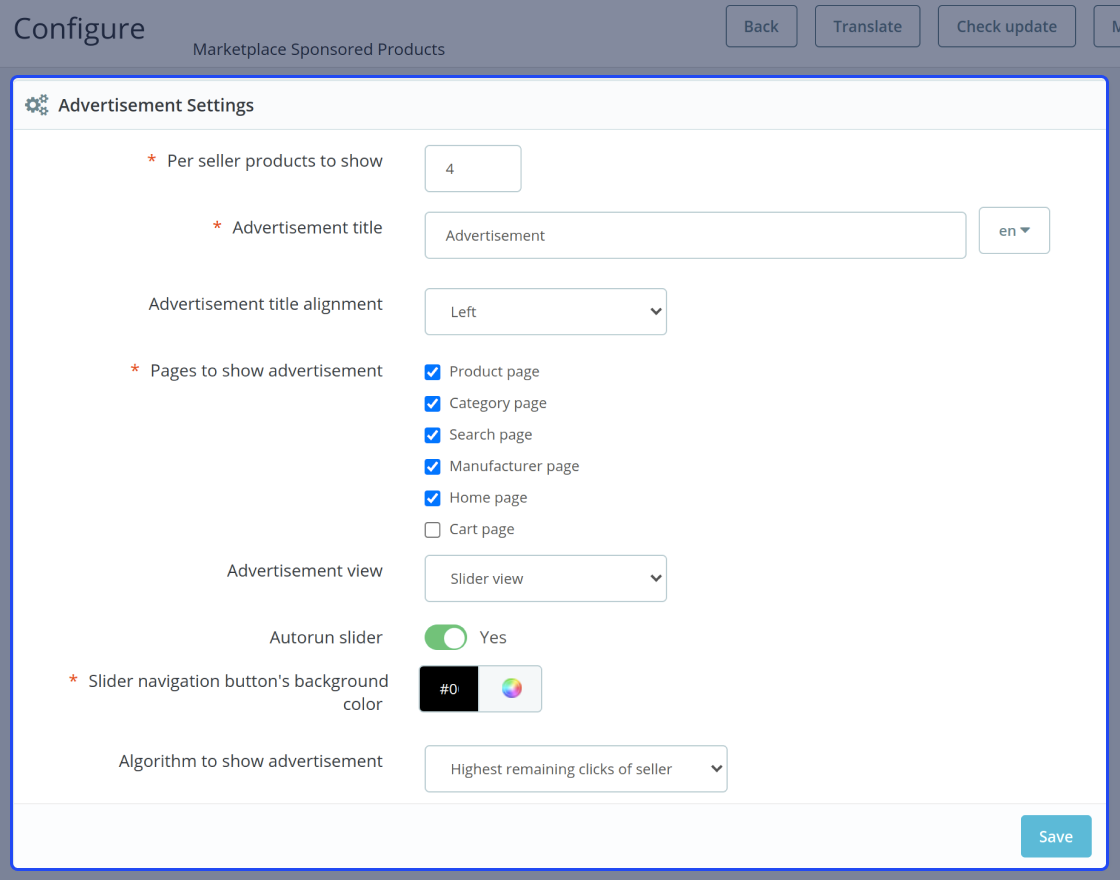
Task: Click the Home page label text
Action: [x=489, y=497]
